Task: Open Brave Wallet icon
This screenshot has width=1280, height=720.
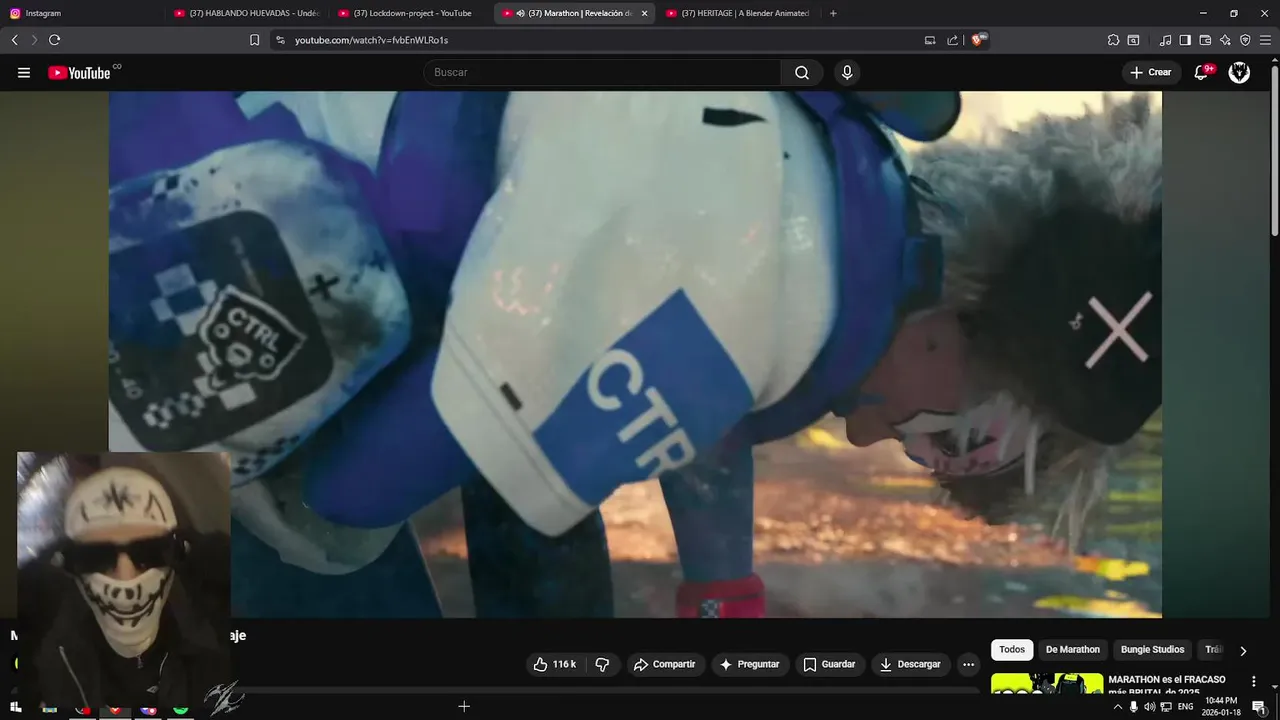Action: (x=1205, y=40)
